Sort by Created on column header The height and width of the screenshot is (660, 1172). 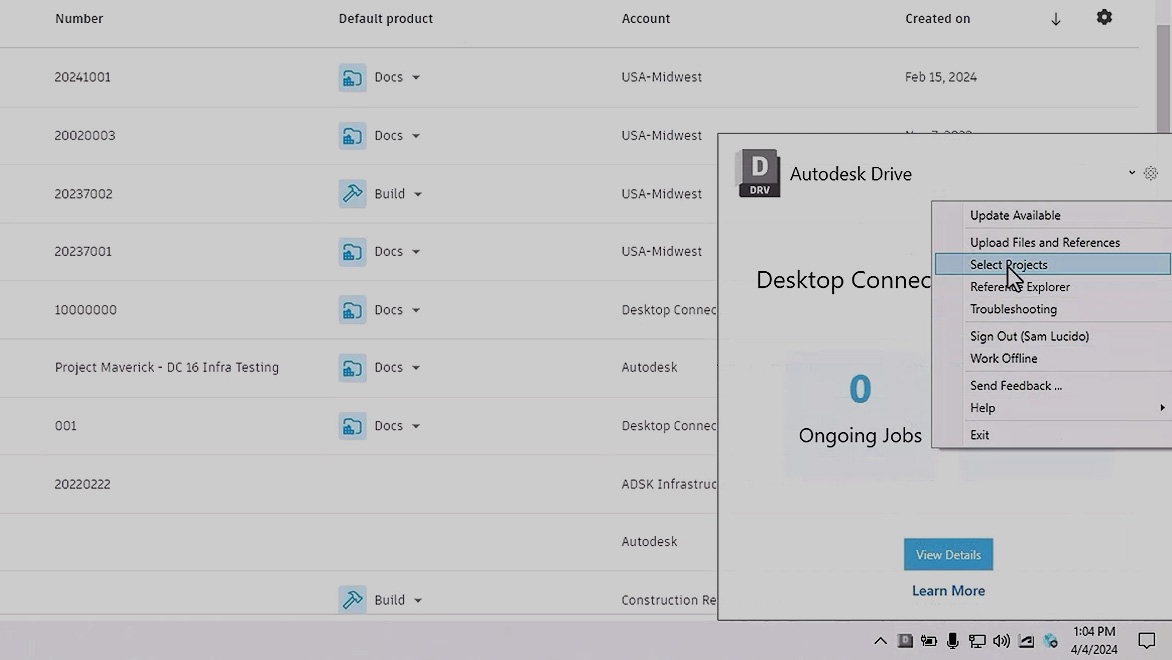coord(937,19)
